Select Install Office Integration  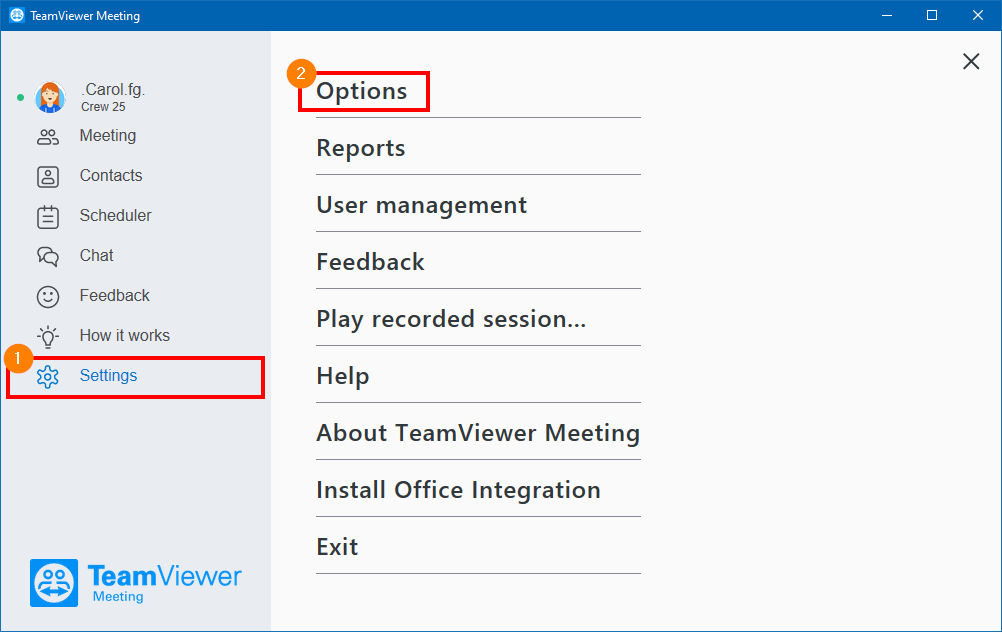458,490
